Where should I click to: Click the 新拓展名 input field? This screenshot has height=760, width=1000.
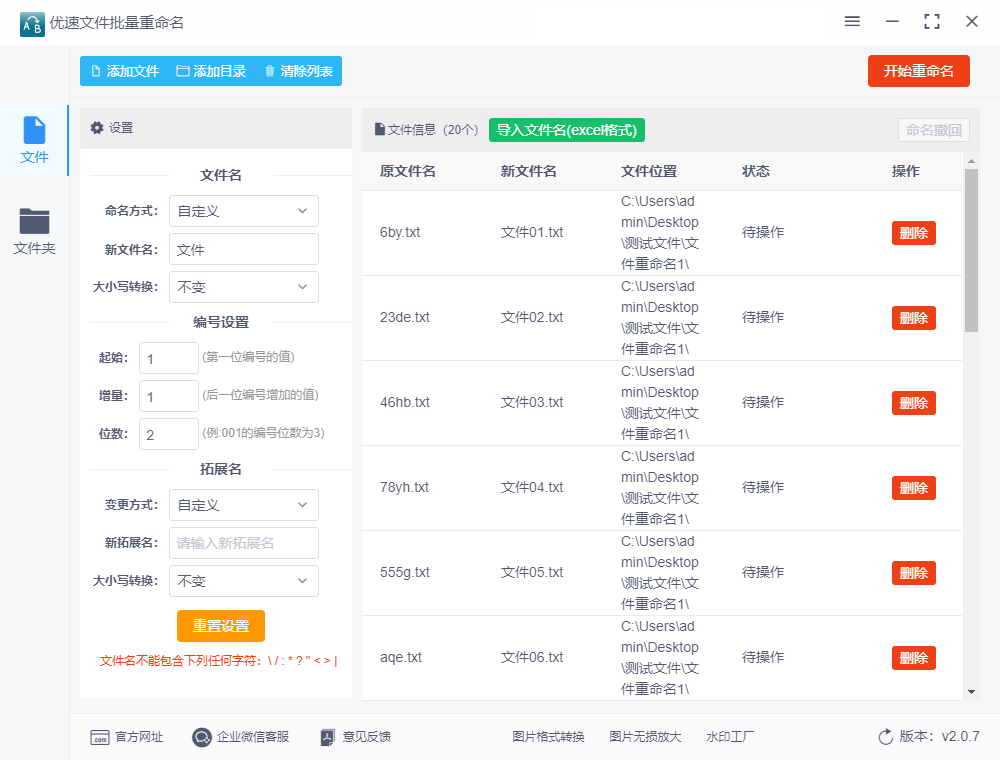244,543
